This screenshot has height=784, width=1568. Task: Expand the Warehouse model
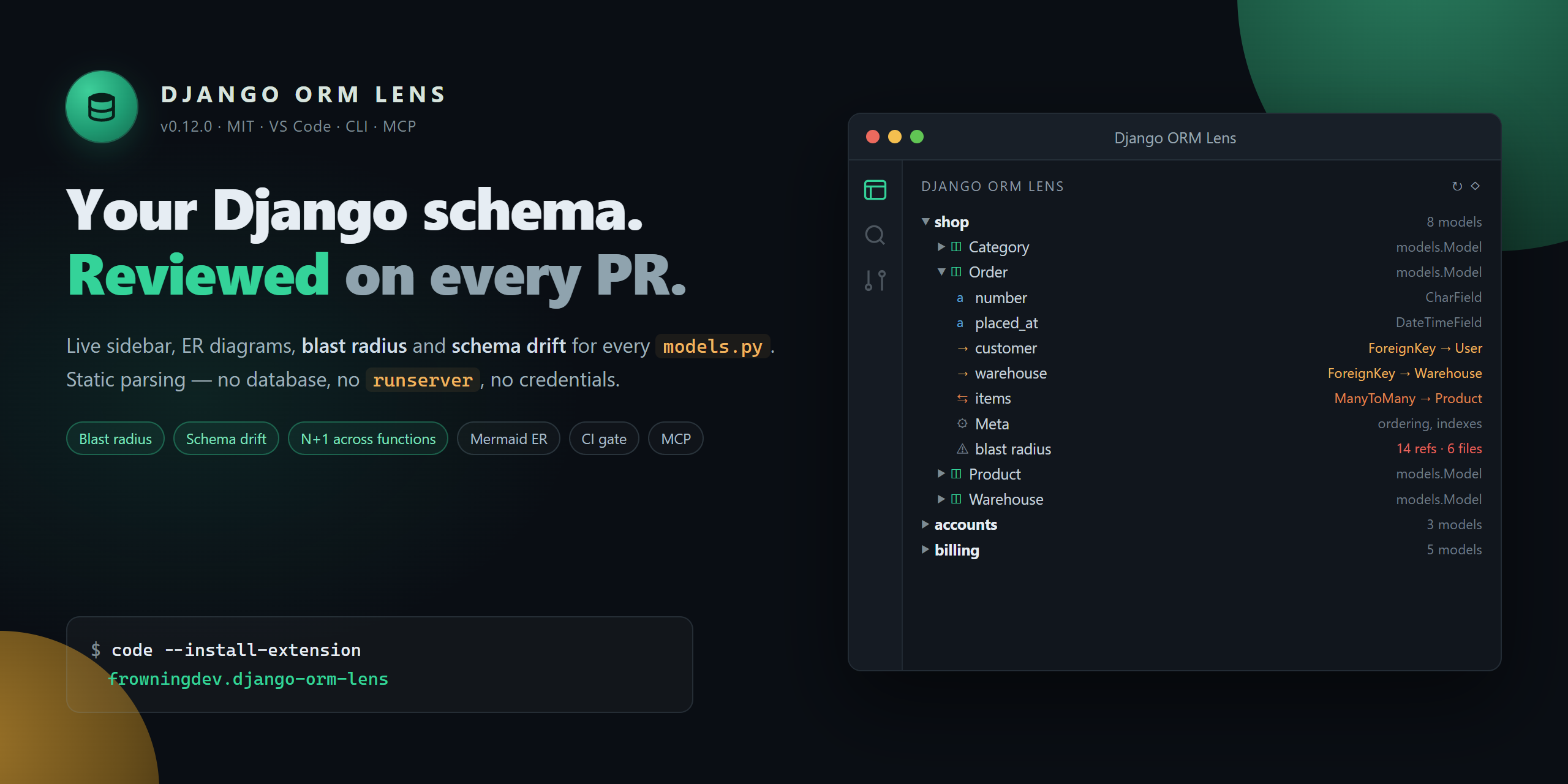tap(941, 499)
